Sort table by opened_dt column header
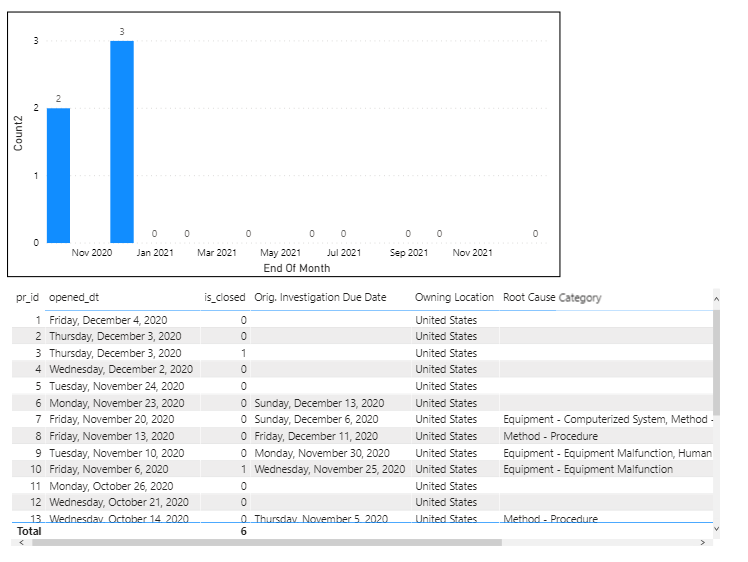Image resolution: width=748 pixels, height=562 pixels. pos(74,297)
